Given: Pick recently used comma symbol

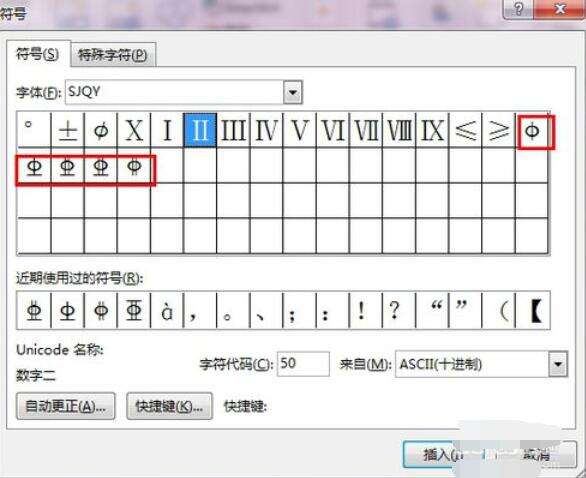Looking at the screenshot, I should 200,311.
